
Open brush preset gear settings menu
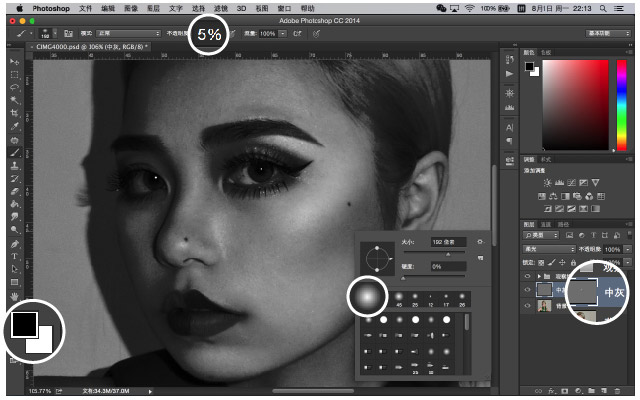click(x=482, y=242)
